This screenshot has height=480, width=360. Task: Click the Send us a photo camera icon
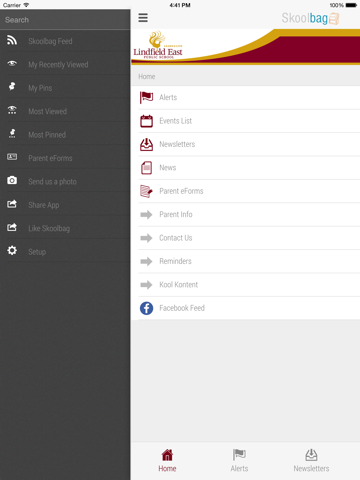12,180
